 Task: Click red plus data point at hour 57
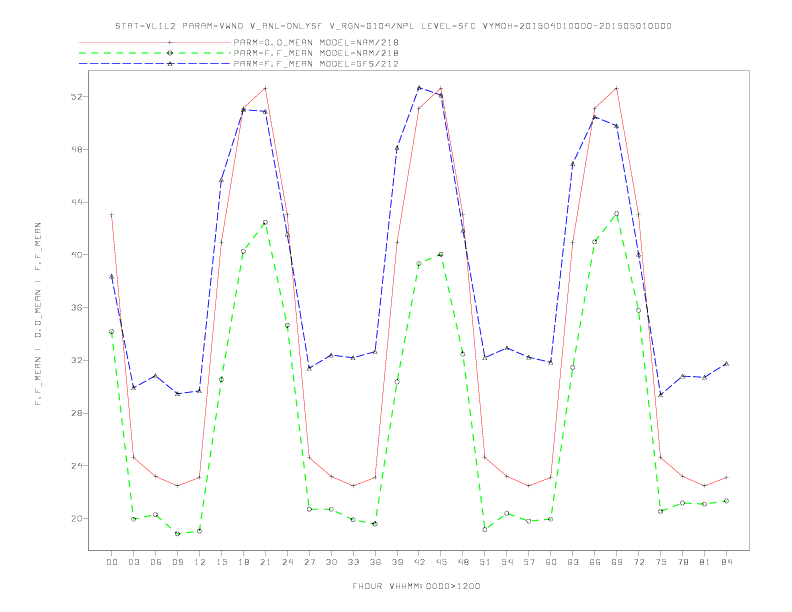[x=529, y=486]
